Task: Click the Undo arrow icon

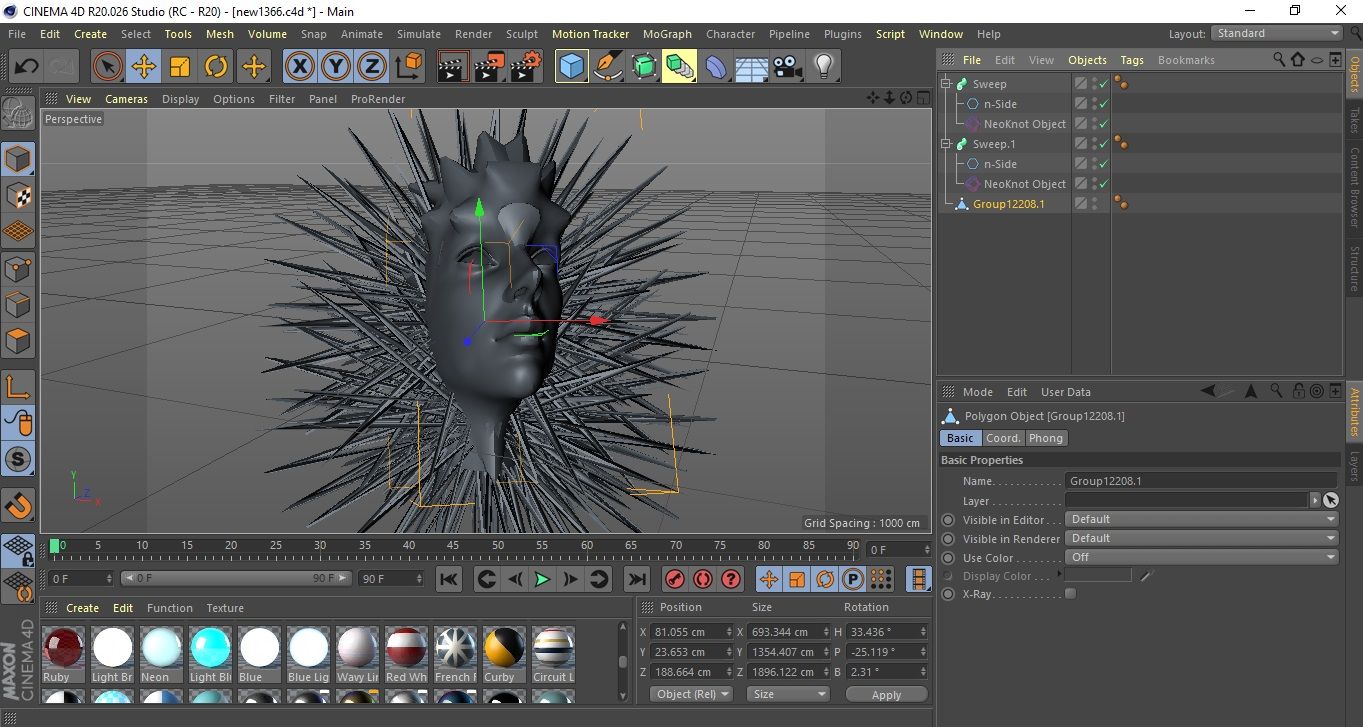Action: coord(26,67)
